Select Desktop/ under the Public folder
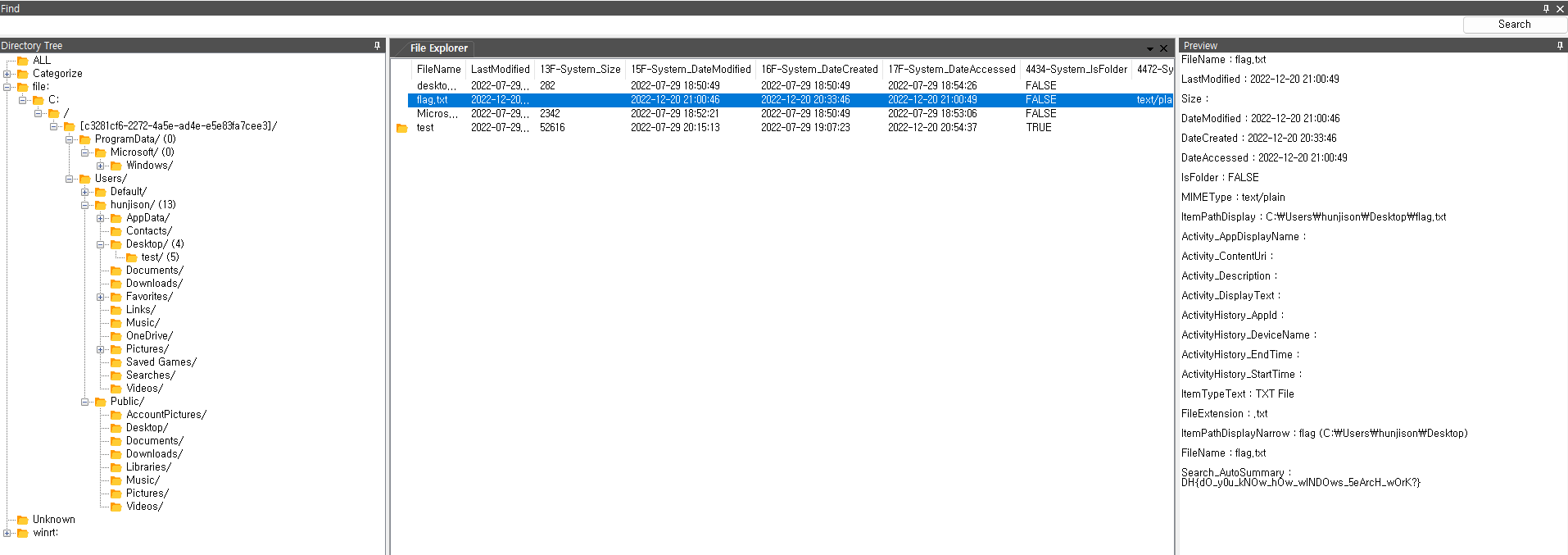The height and width of the screenshot is (555, 1568). (147, 428)
